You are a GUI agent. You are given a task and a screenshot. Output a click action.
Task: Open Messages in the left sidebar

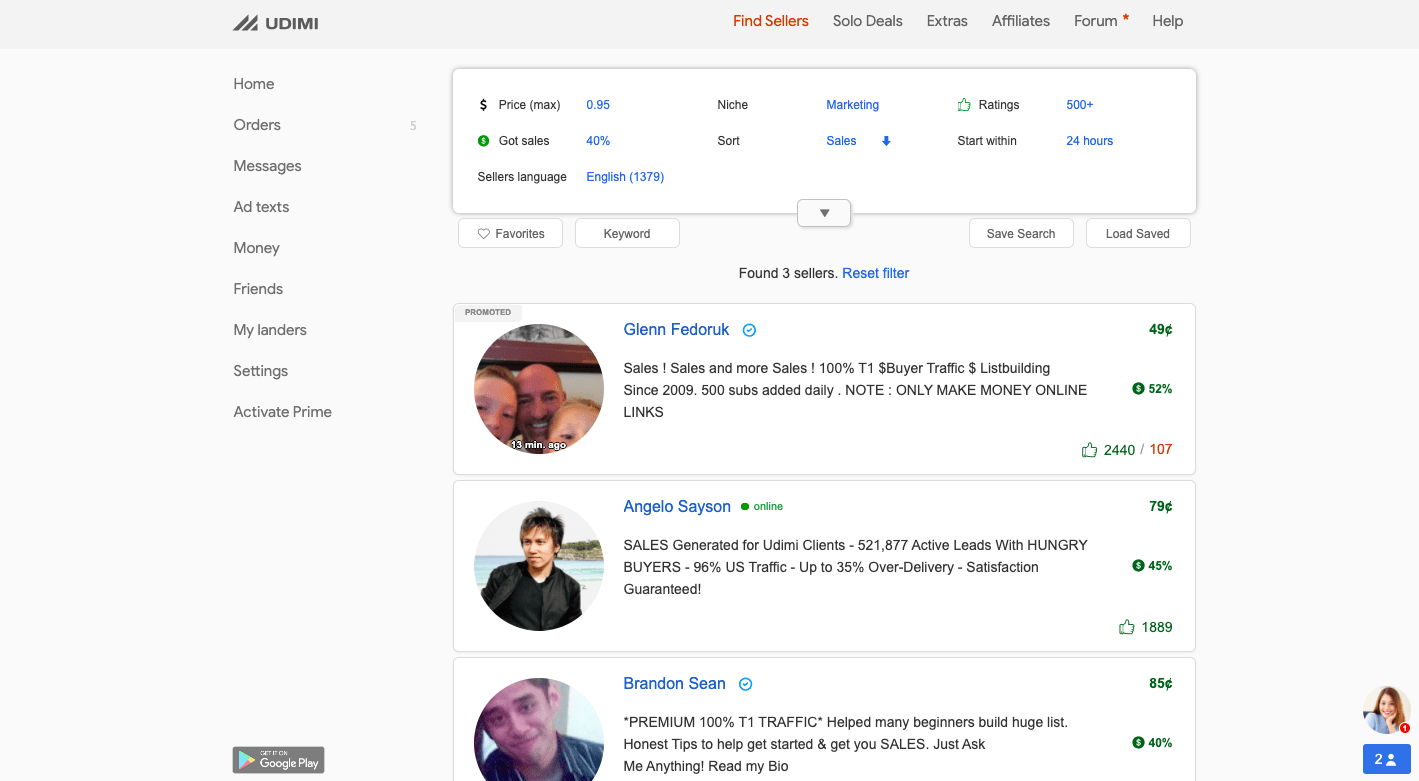[x=267, y=166]
